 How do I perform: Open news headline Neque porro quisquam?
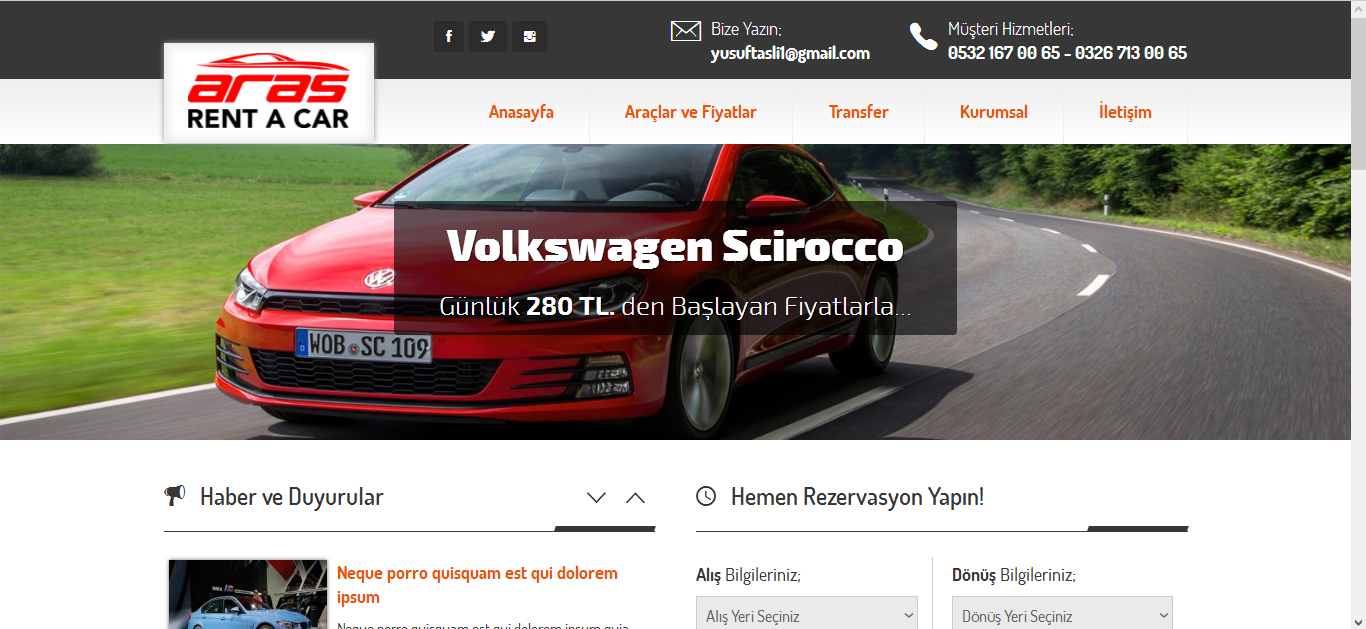coord(477,585)
